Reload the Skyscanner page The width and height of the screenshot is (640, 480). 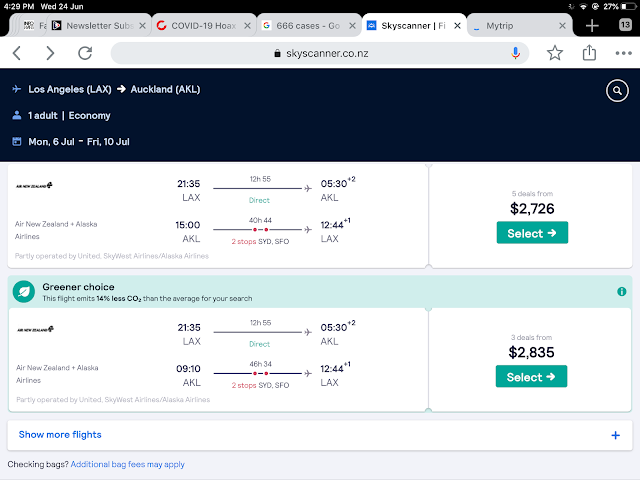pos(85,53)
